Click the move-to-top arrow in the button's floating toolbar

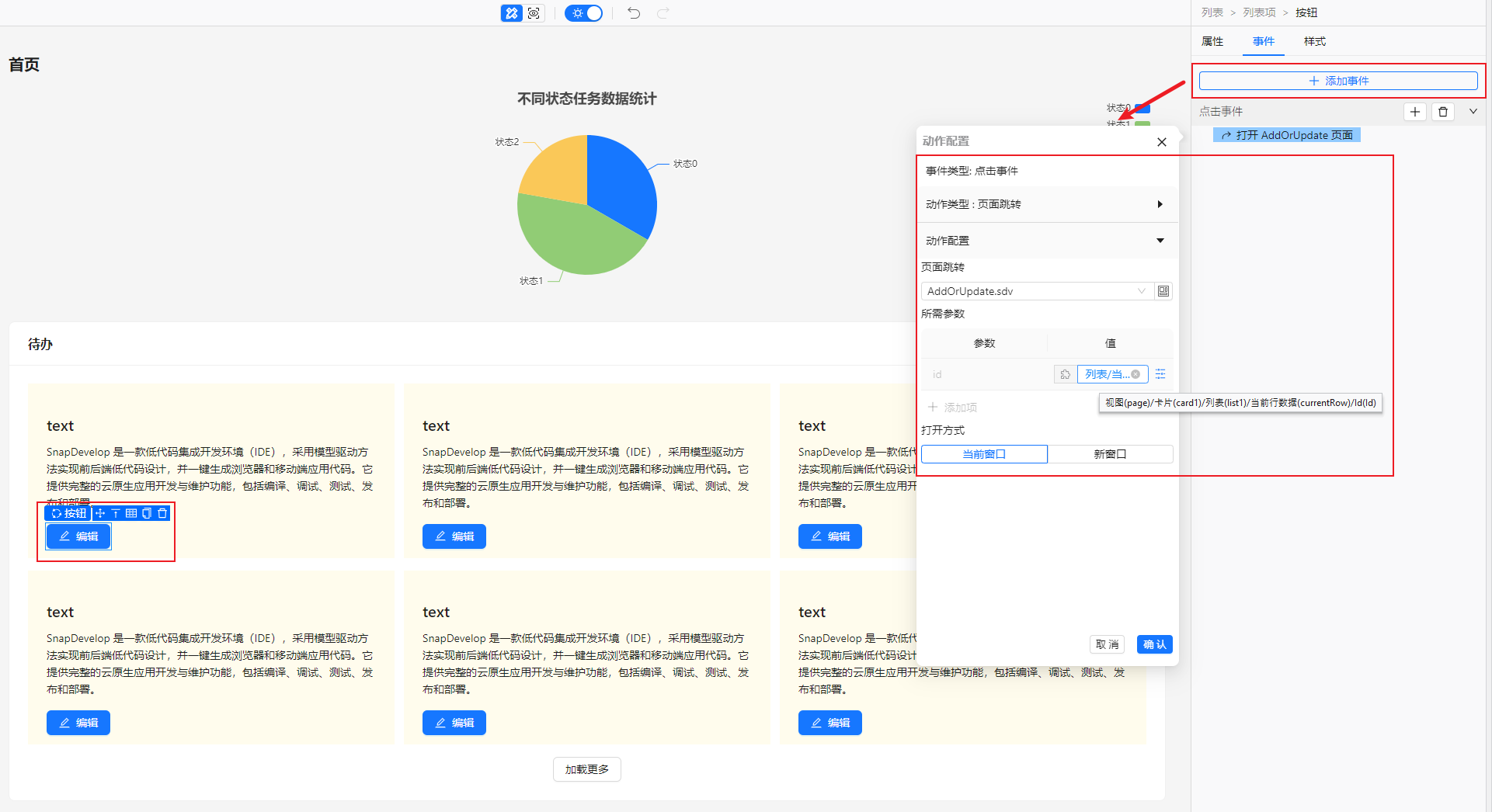116,513
